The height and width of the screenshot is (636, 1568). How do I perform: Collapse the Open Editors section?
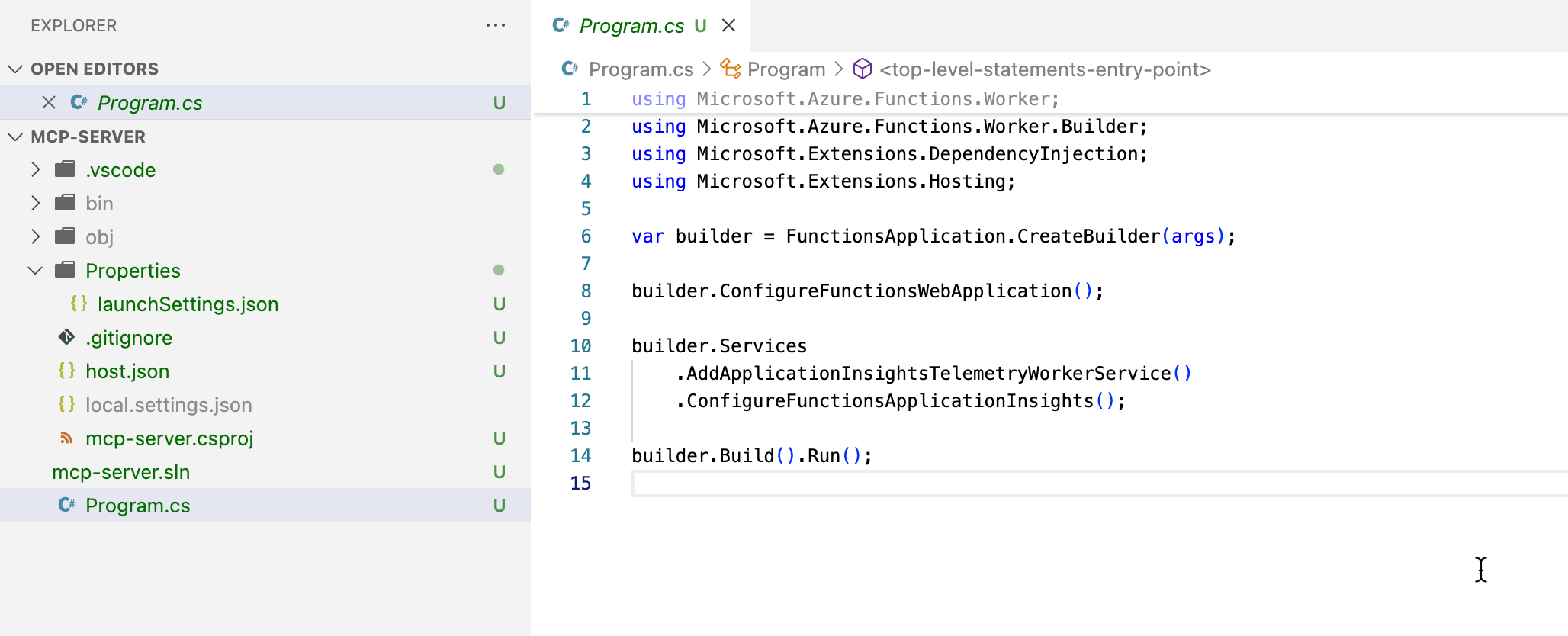(15, 69)
